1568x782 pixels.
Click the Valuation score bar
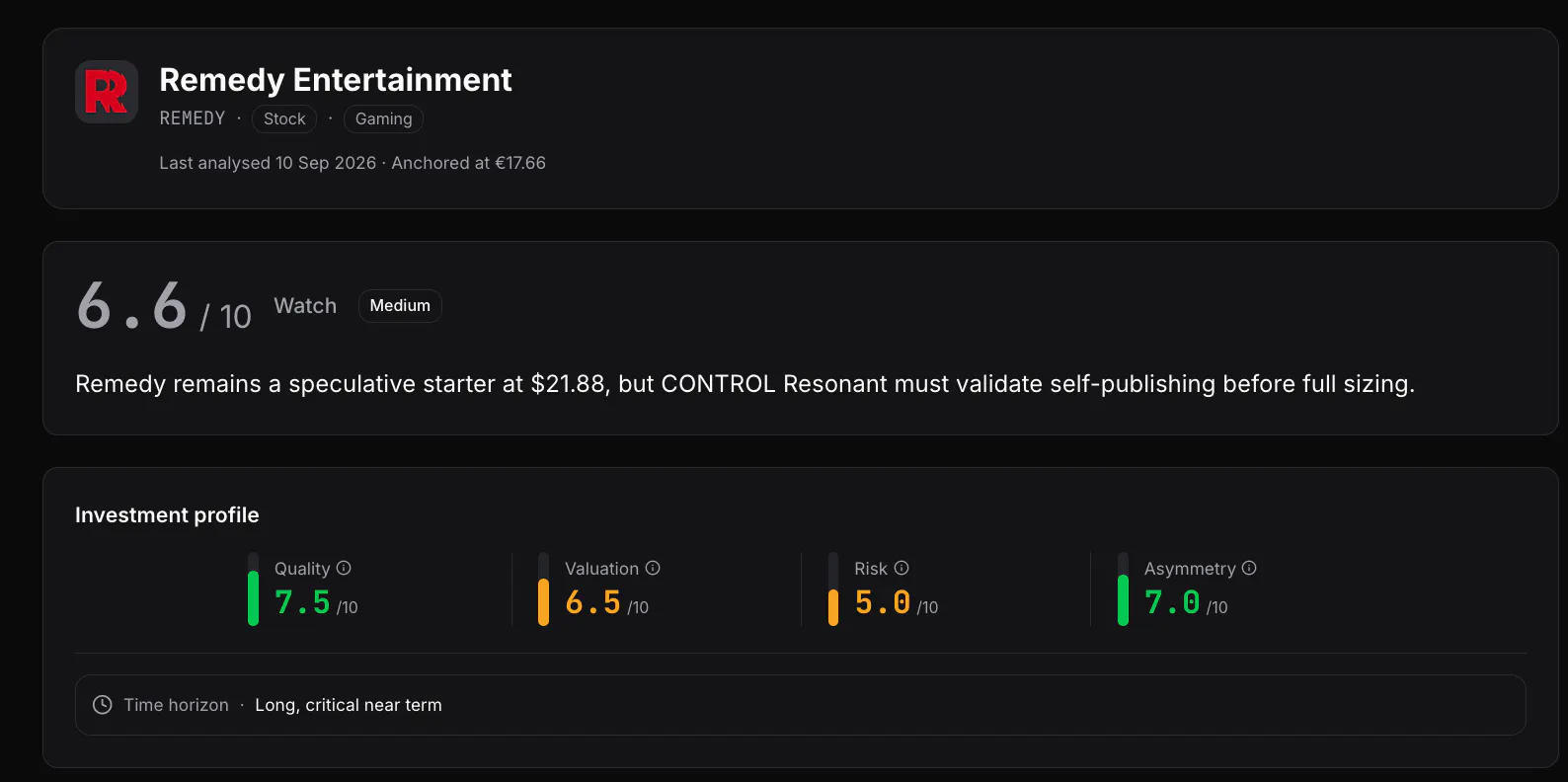click(543, 589)
